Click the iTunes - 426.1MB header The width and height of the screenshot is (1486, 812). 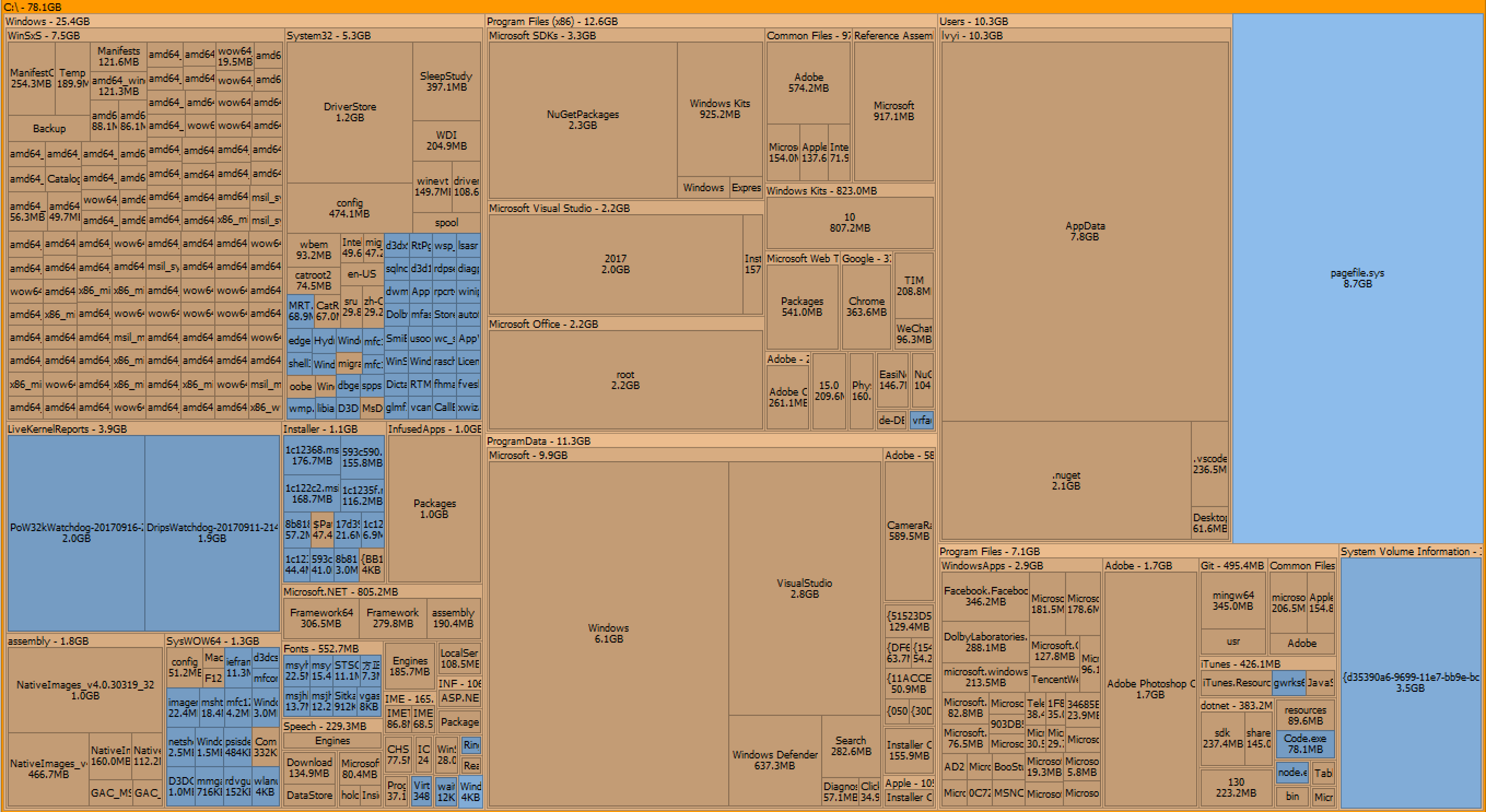(x=1268, y=664)
